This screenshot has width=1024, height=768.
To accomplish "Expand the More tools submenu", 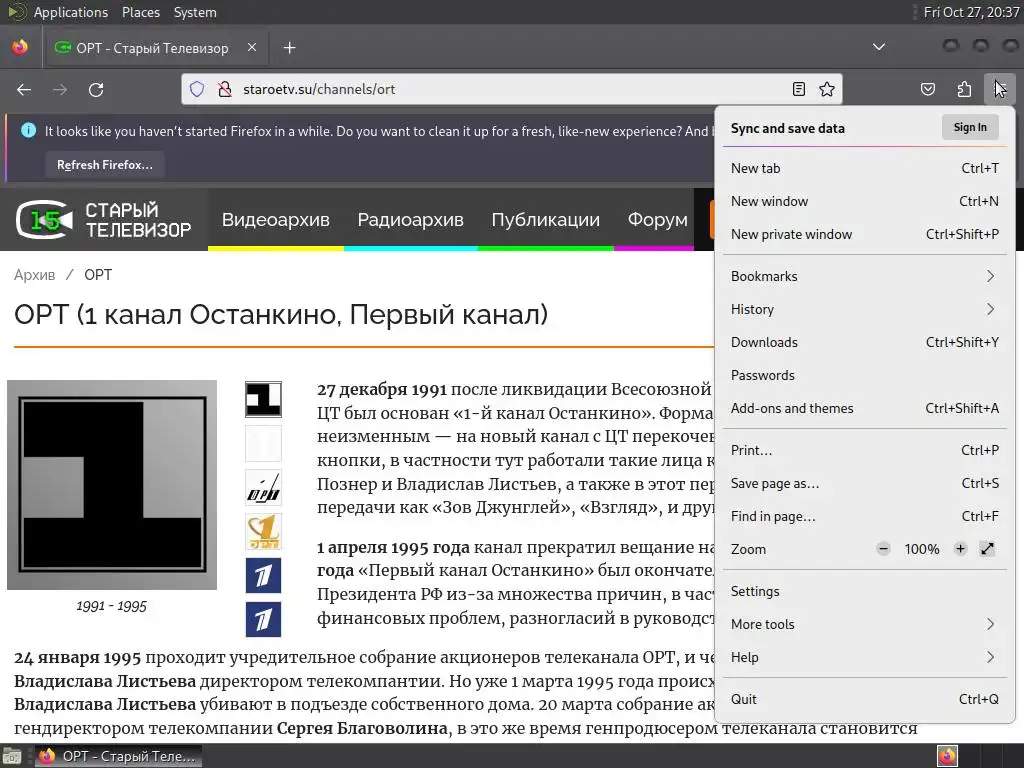I will (865, 624).
